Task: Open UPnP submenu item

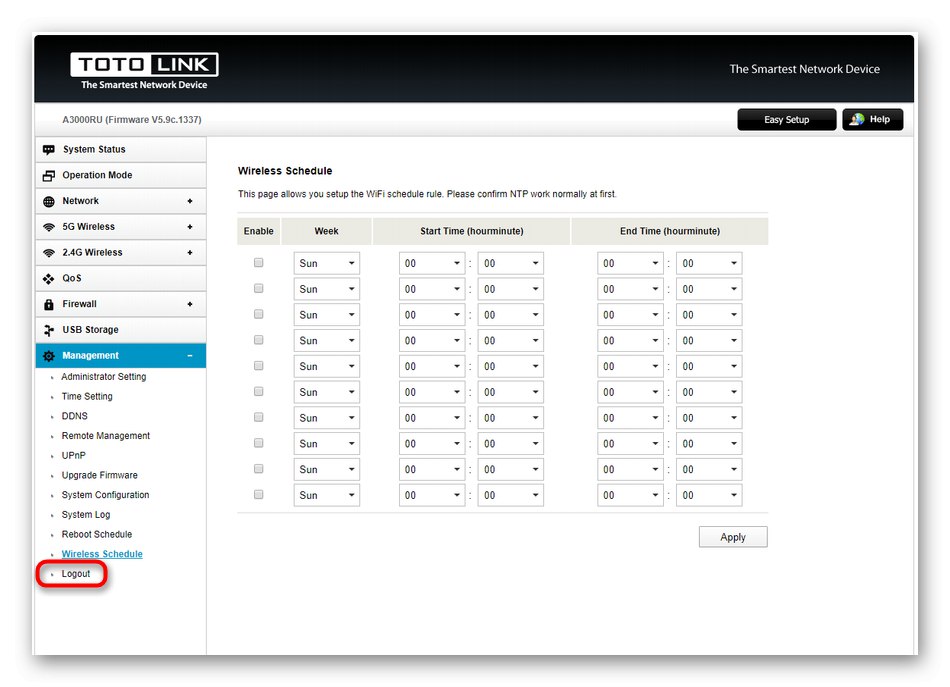Action: [x=73, y=456]
